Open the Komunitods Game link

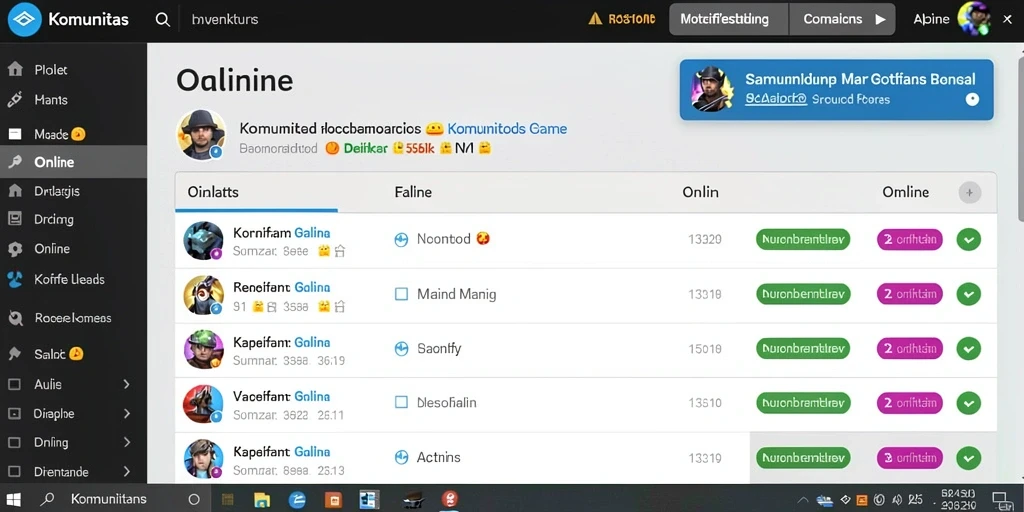pyautogui.click(x=507, y=129)
